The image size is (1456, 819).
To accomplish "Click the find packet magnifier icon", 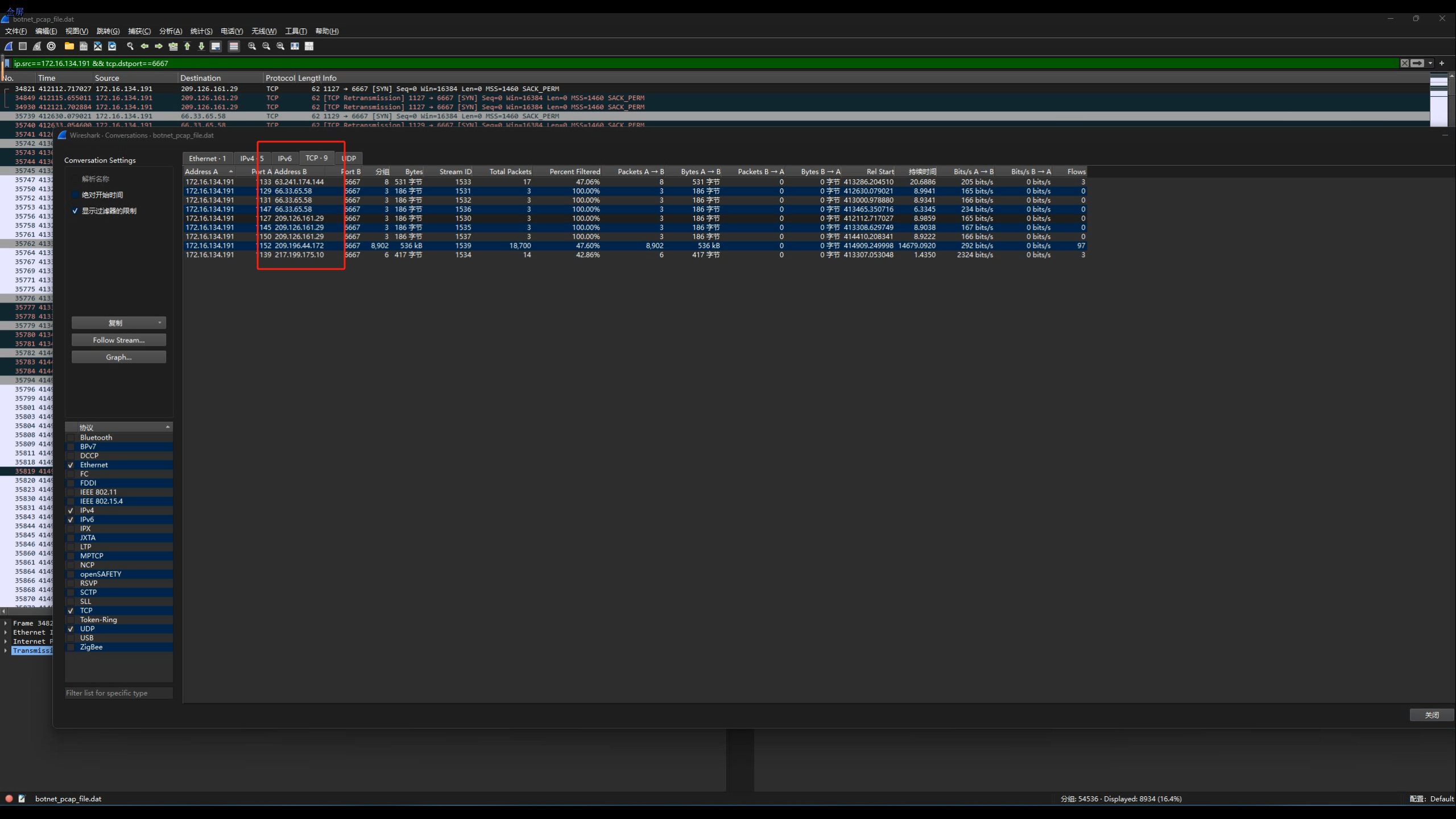I will pos(130,46).
